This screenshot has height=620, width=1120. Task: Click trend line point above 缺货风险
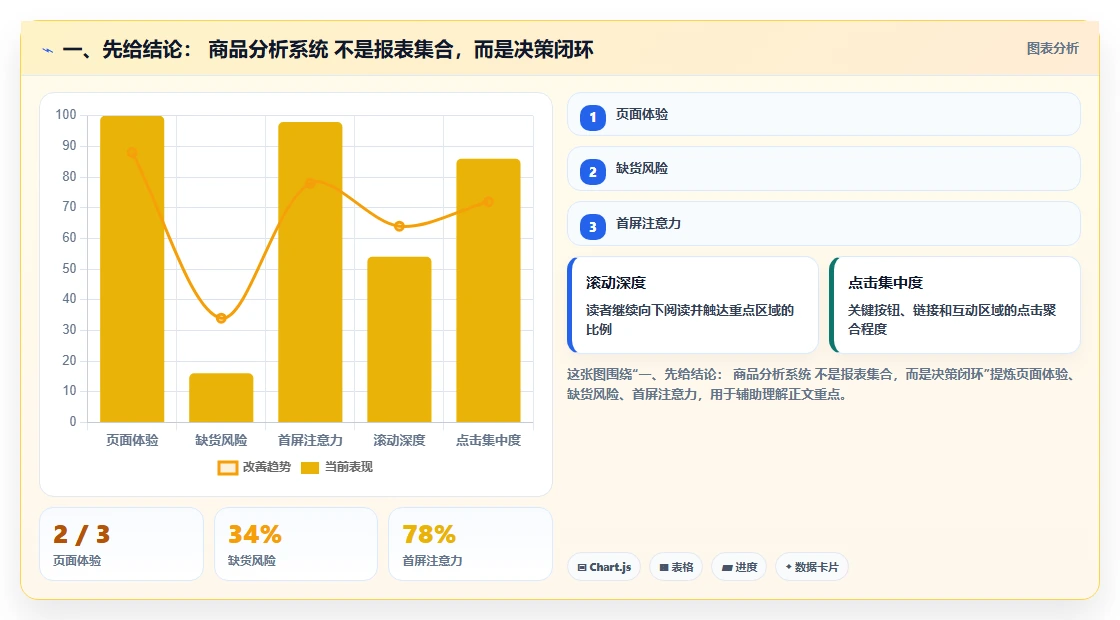pos(221,318)
